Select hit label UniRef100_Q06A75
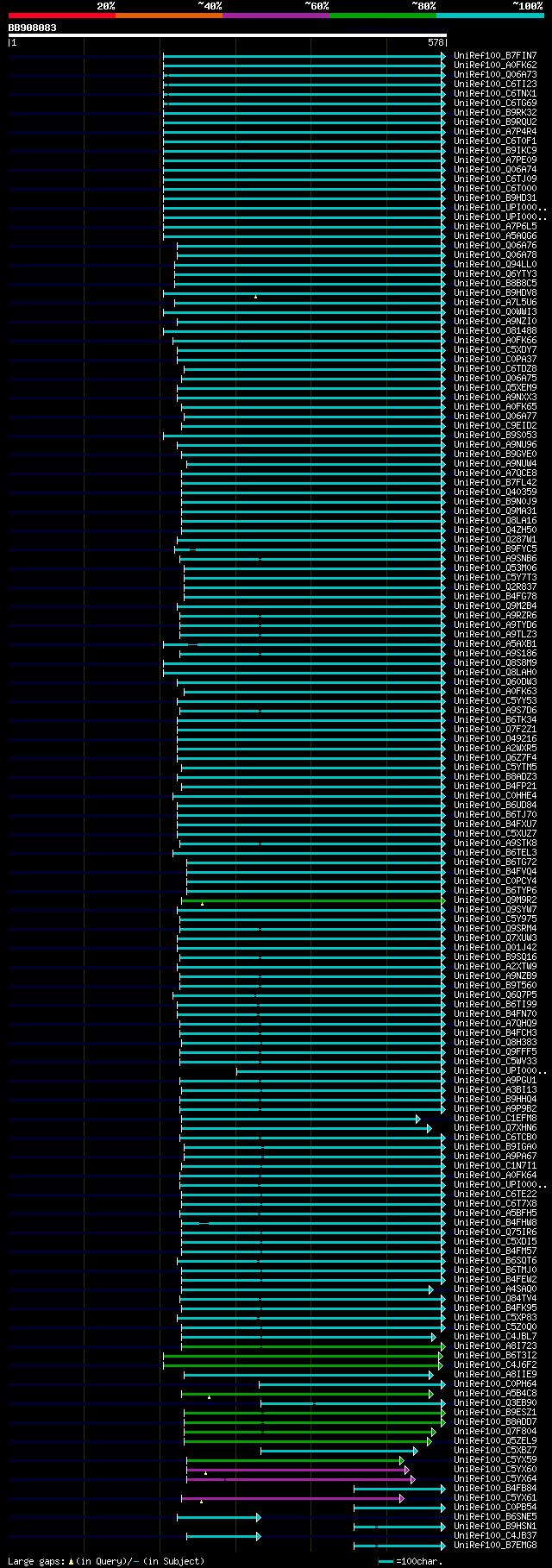Screen dimensions: 552x1568 [x=495, y=379]
